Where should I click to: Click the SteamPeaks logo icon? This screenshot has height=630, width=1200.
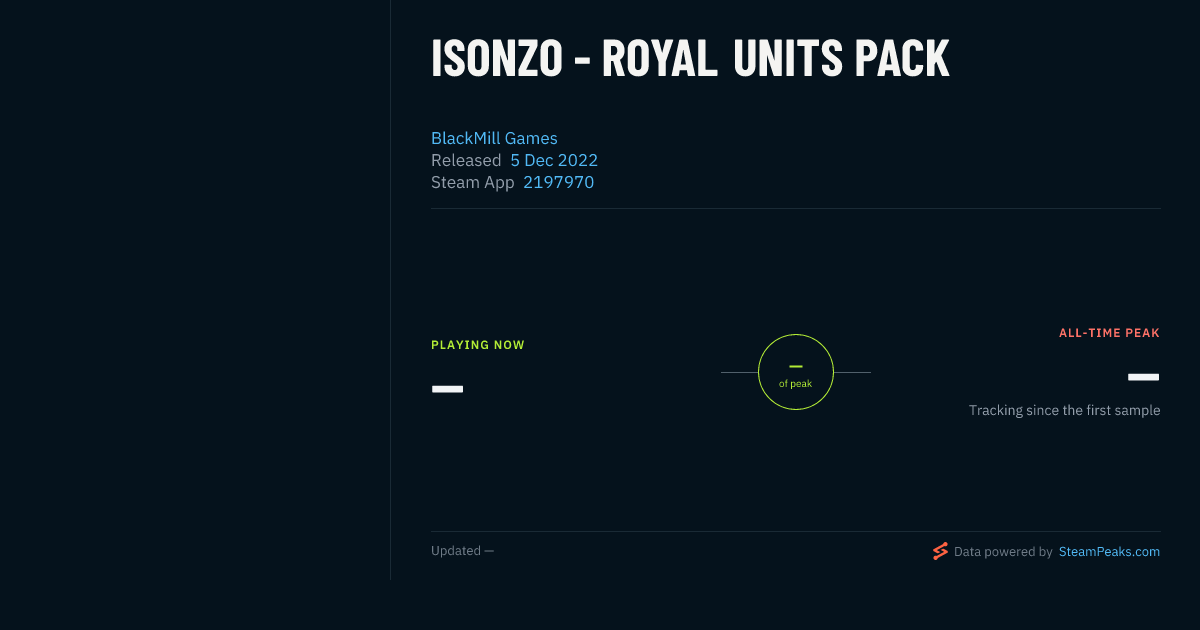coord(940,551)
